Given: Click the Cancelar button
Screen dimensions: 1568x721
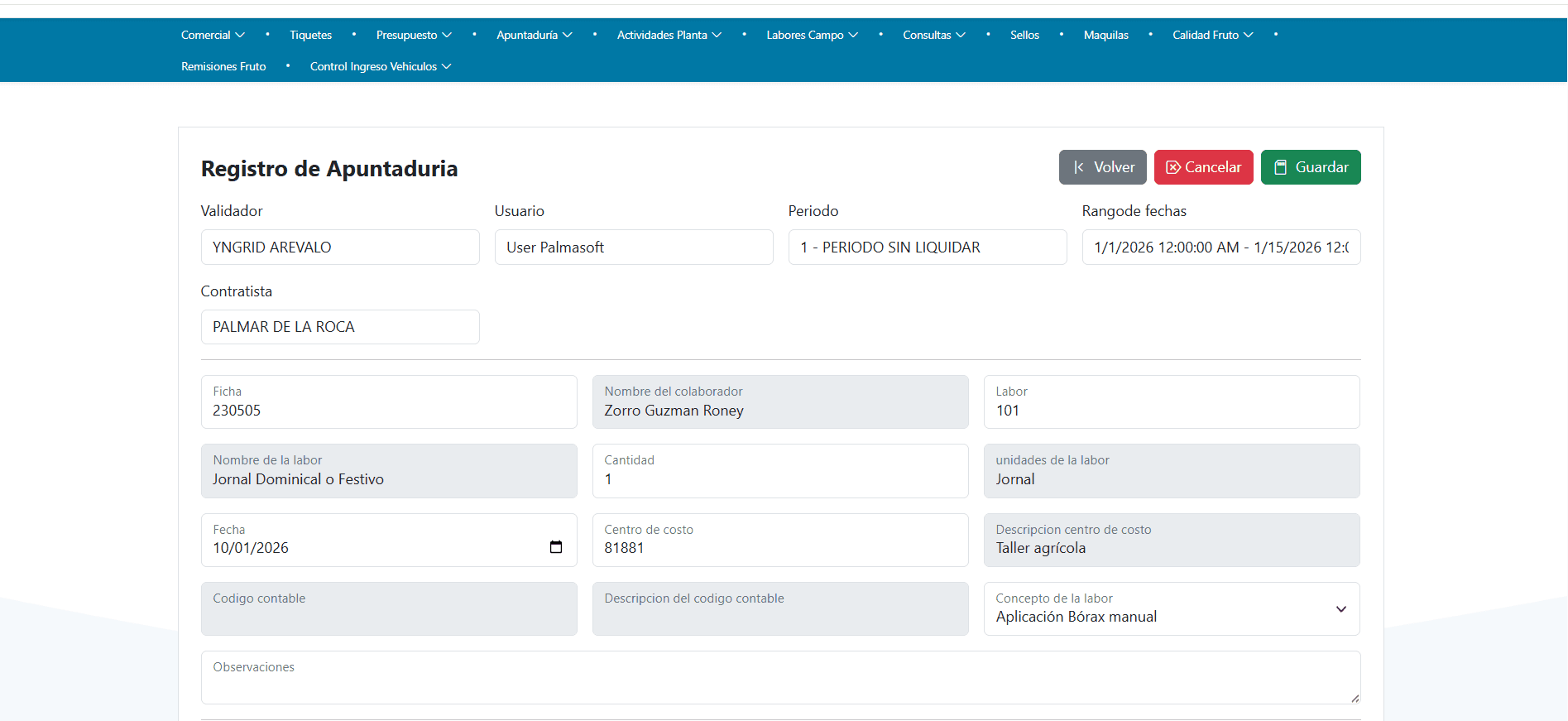Looking at the screenshot, I should click(x=1203, y=167).
